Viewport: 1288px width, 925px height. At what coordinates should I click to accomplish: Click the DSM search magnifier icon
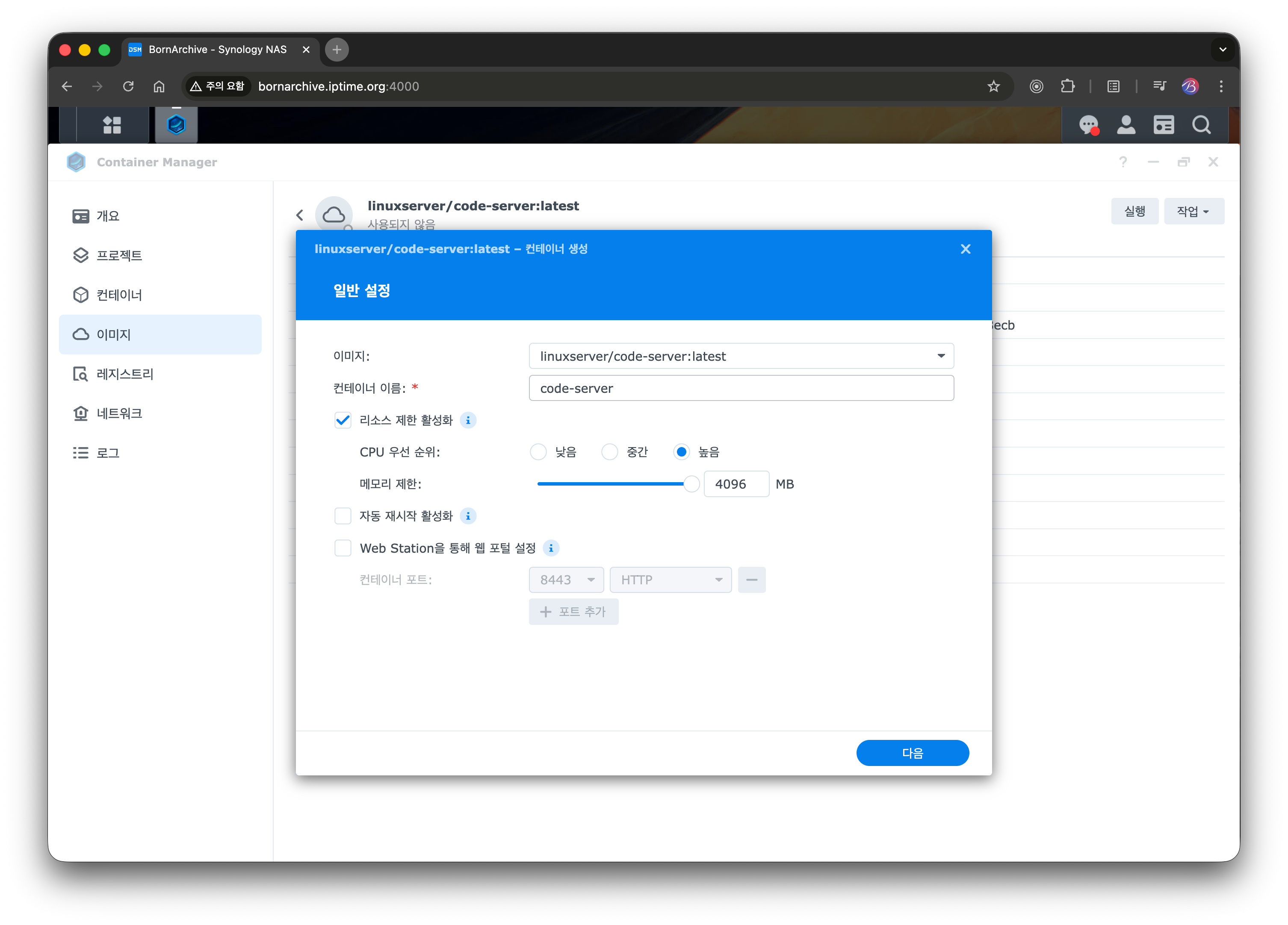1201,125
